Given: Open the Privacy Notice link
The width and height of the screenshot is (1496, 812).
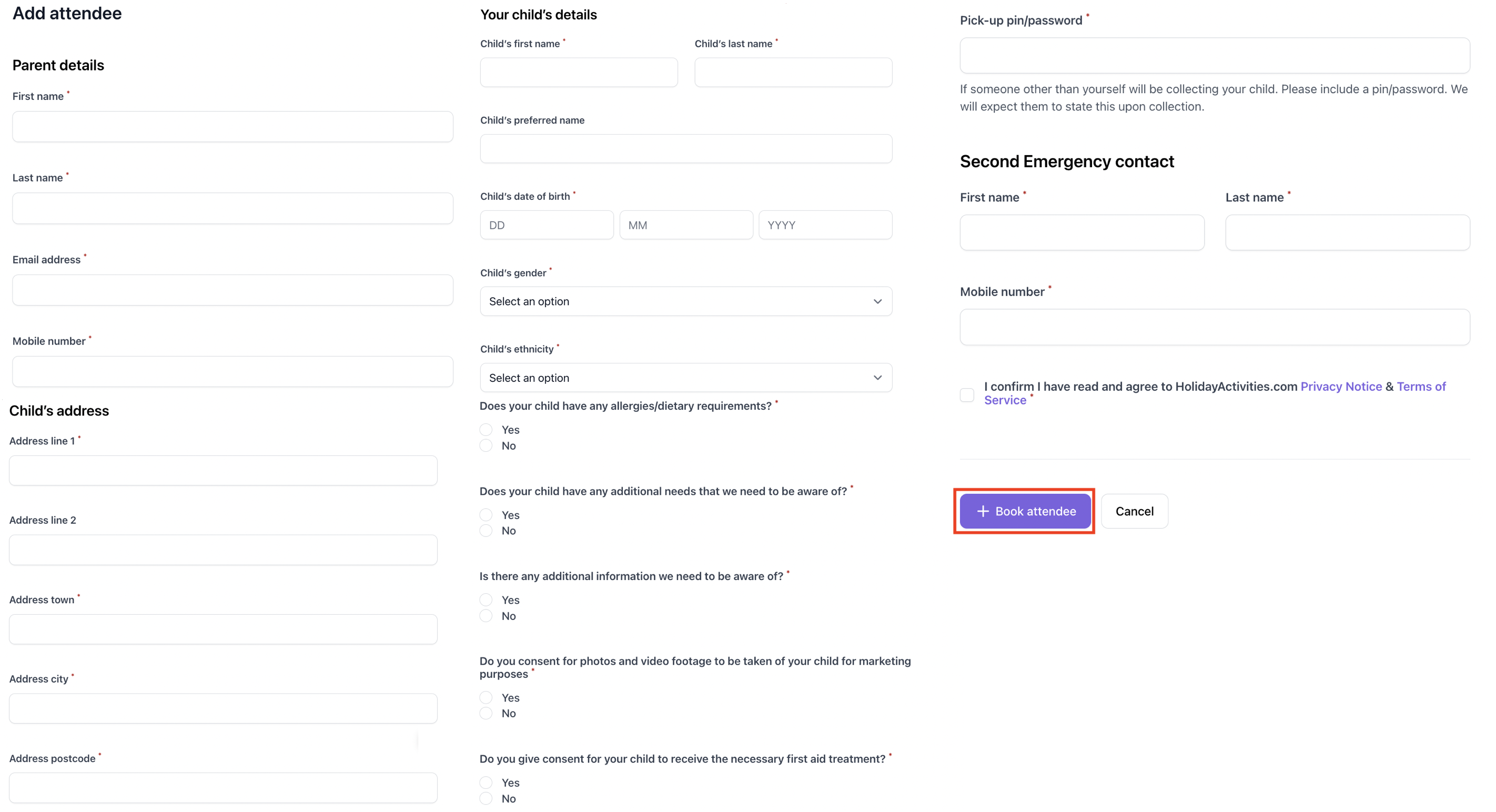Looking at the screenshot, I should 1340,387.
